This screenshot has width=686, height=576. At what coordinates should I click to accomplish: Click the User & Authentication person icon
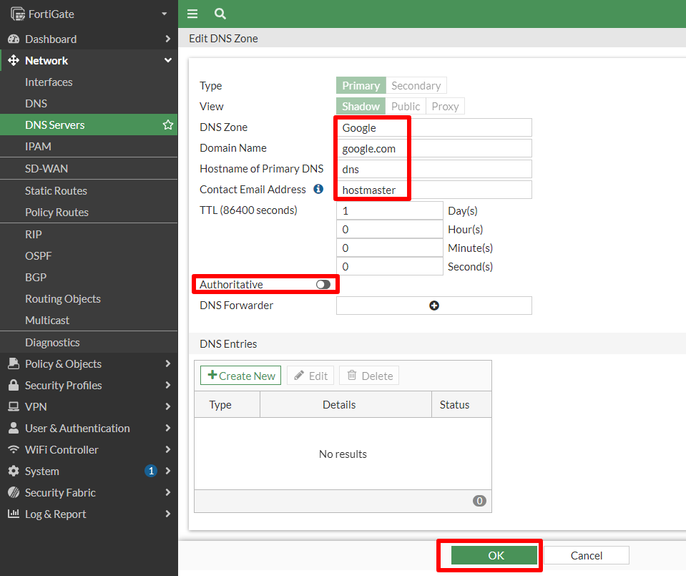pyautogui.click(x=14, y=428)
